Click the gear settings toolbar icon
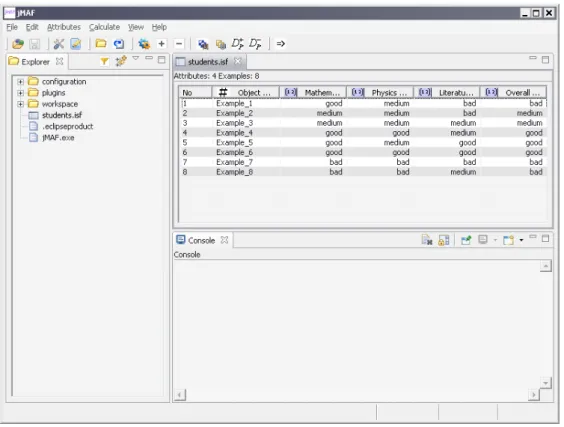 (x=144, y=44)
